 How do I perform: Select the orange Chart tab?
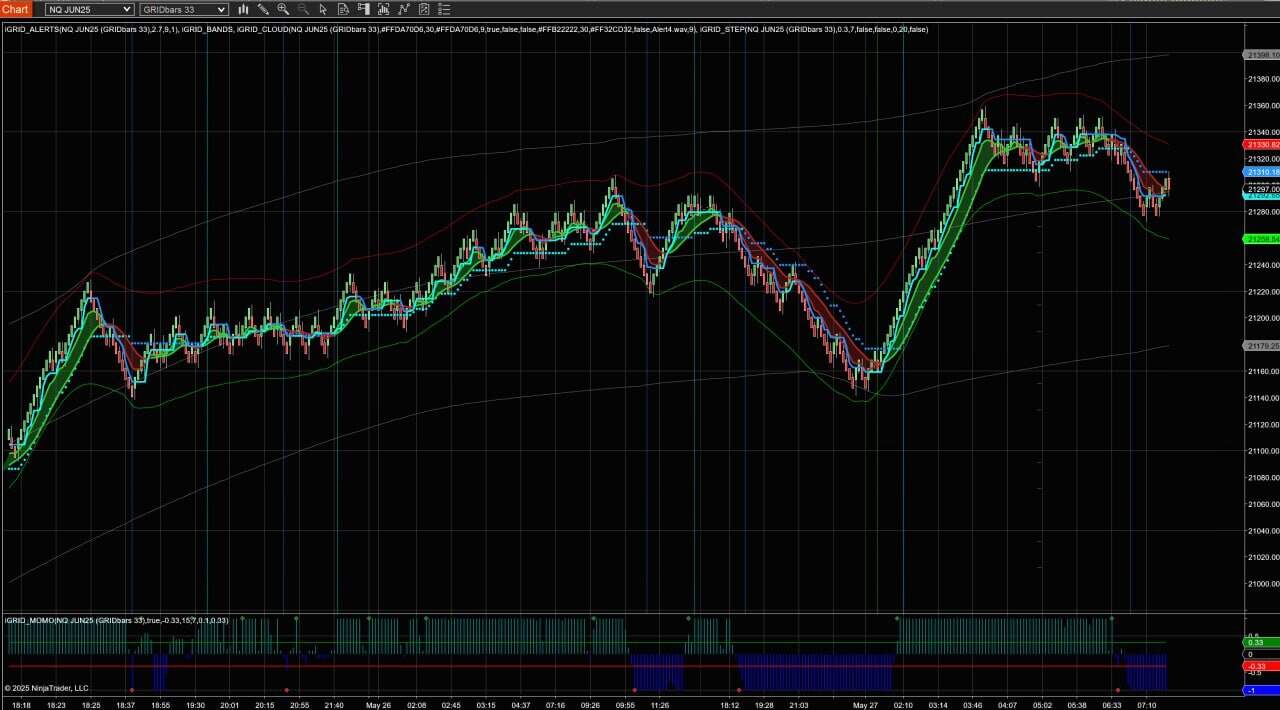tap(16, 9)
